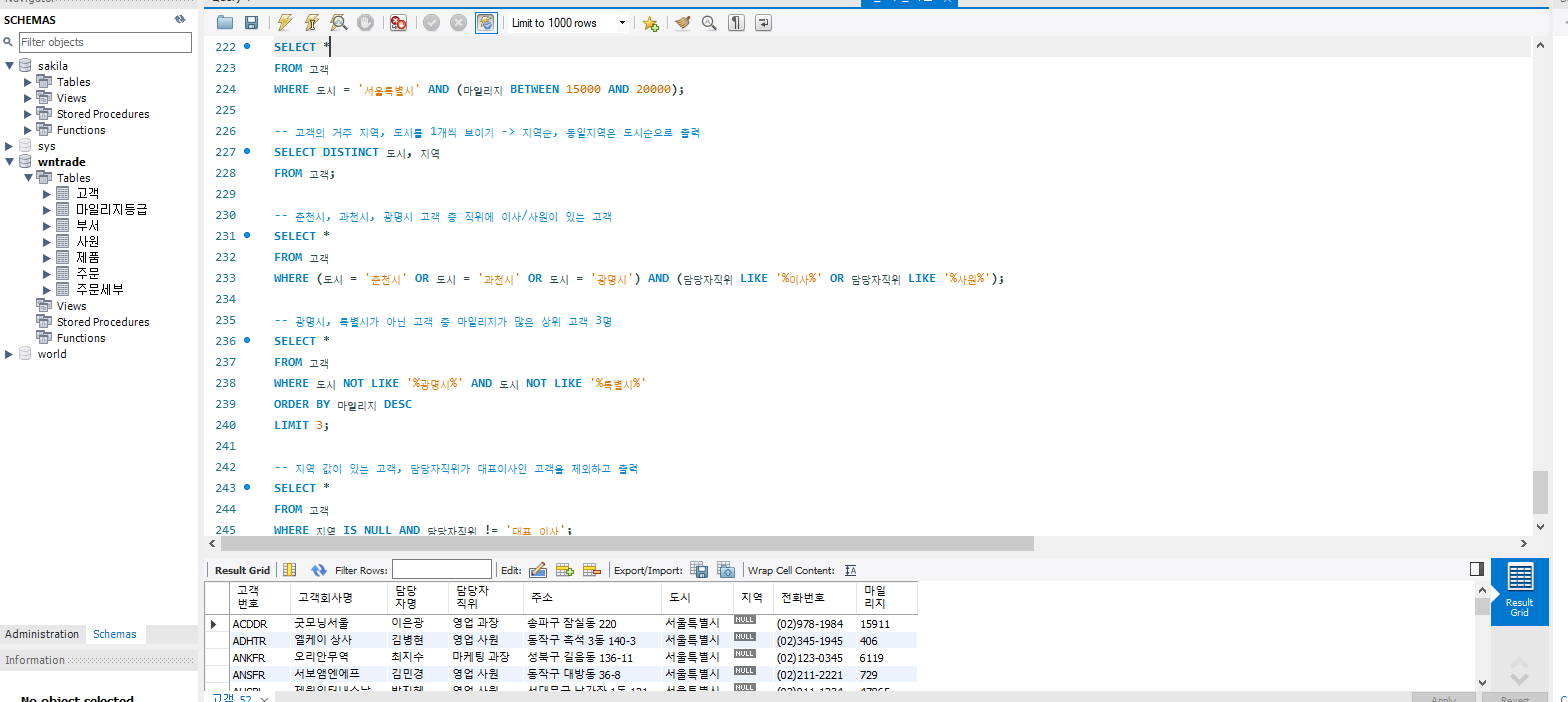
Task: Add a snippet using the star icon
Action: [650, 22]
